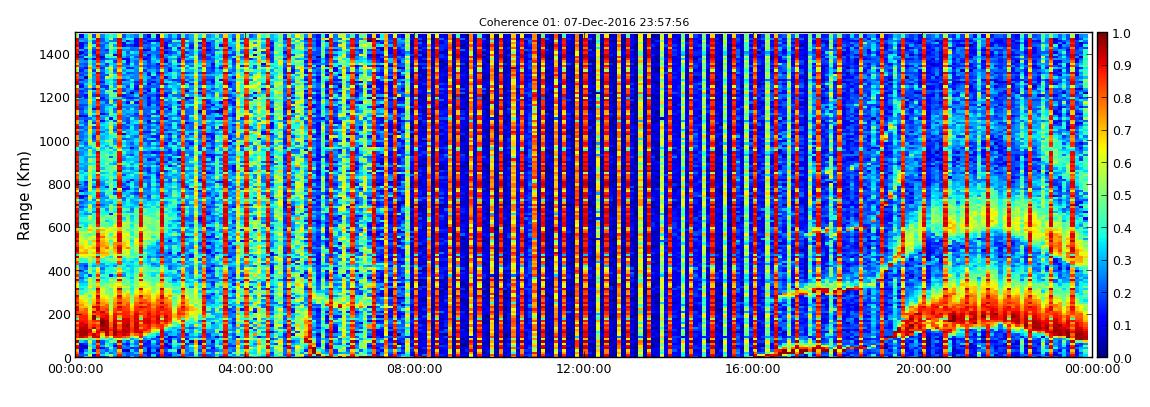Click the 600 range tick label
The width and height of the screenshot is (1150, 407).
[59, 227]
